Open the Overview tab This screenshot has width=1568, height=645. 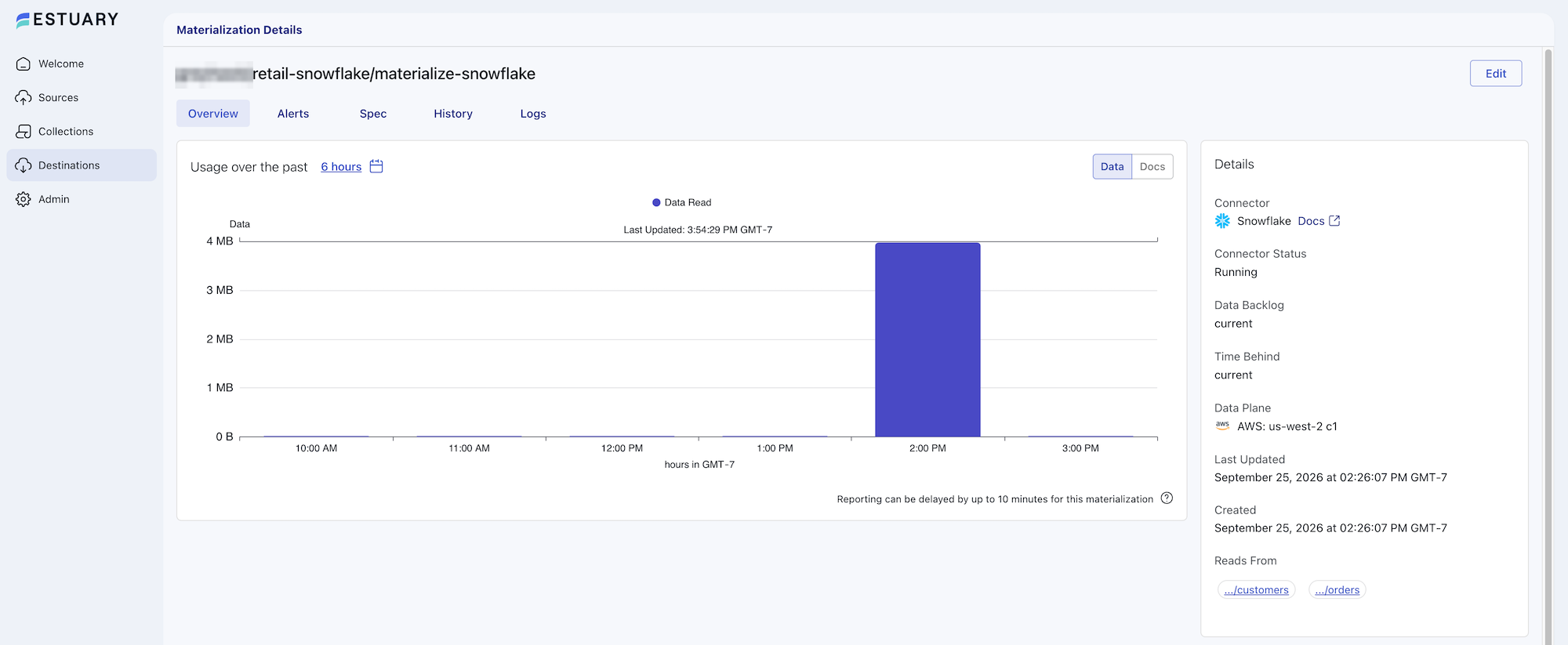pos(213,114)
